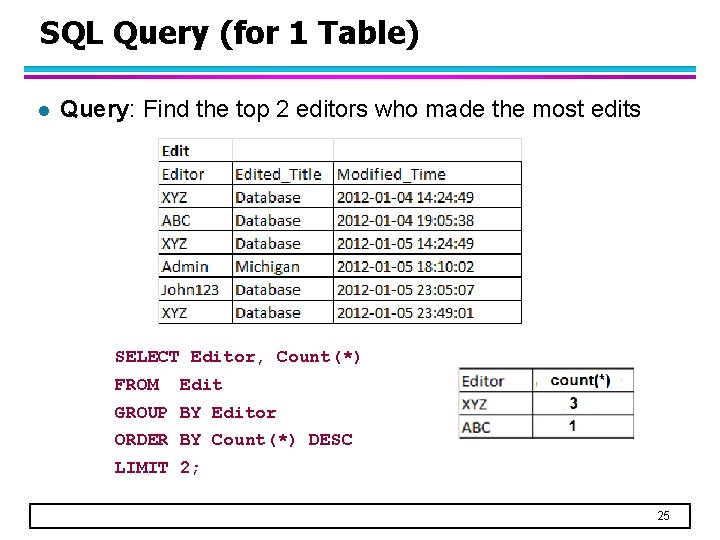Click the timestamp '2012-01-05 18:10:02'
The width and height of the screenshot is (720, 540).
[405, 266]
